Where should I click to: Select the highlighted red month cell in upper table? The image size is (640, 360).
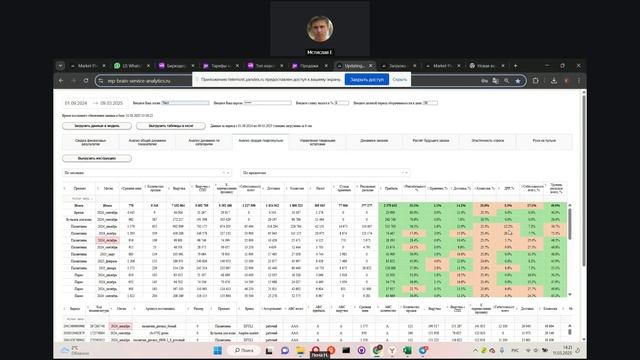click(x=107, y=240)
